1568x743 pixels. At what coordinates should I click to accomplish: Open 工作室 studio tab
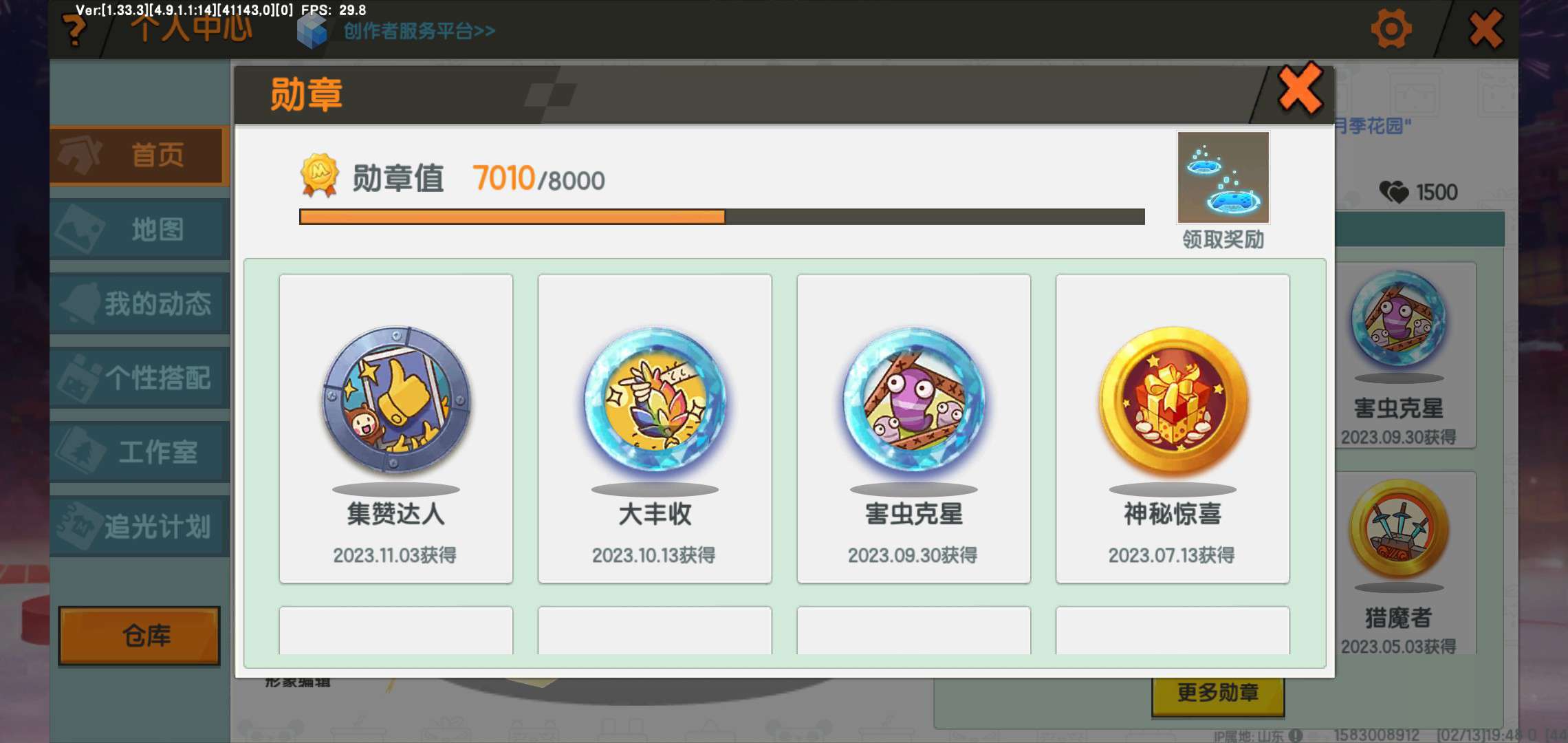pos(139,453)
